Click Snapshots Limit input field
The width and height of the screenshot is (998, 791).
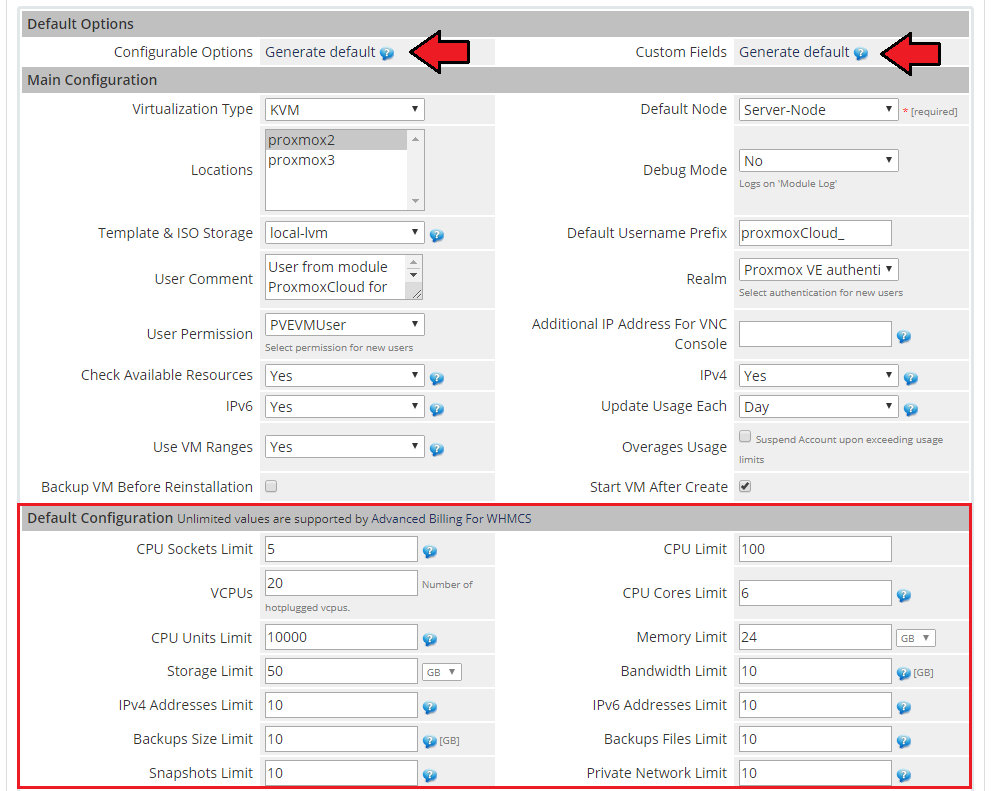pos(341,773)
